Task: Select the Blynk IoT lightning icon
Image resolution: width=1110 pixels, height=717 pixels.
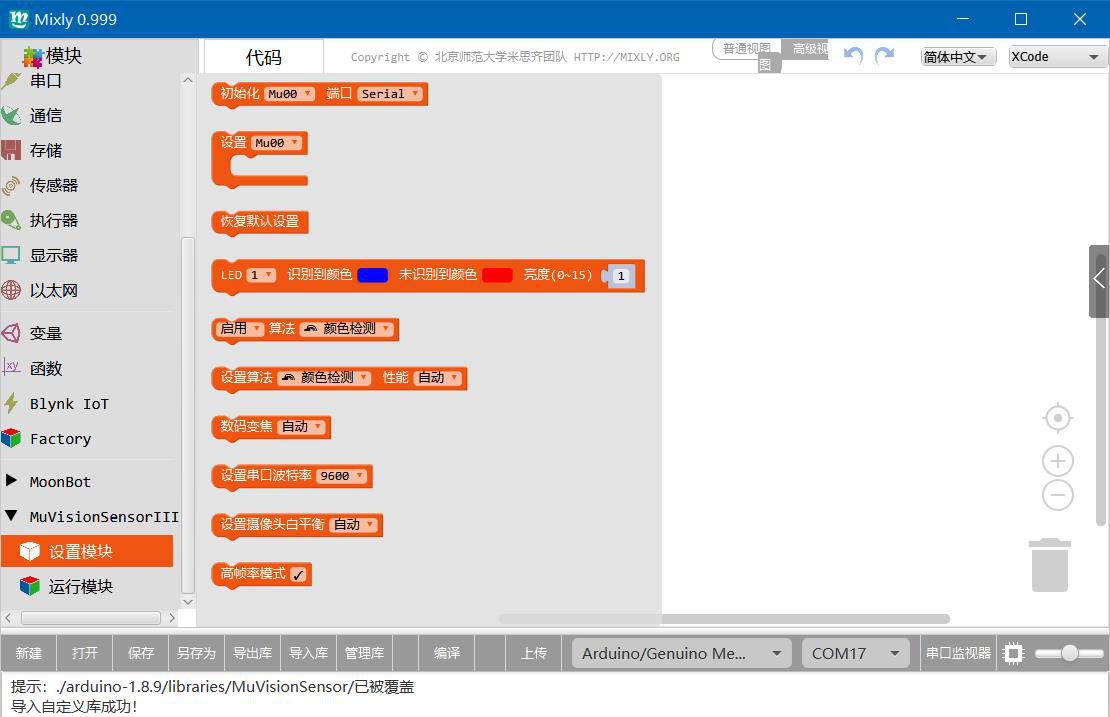Action: [x=11, y=403]
